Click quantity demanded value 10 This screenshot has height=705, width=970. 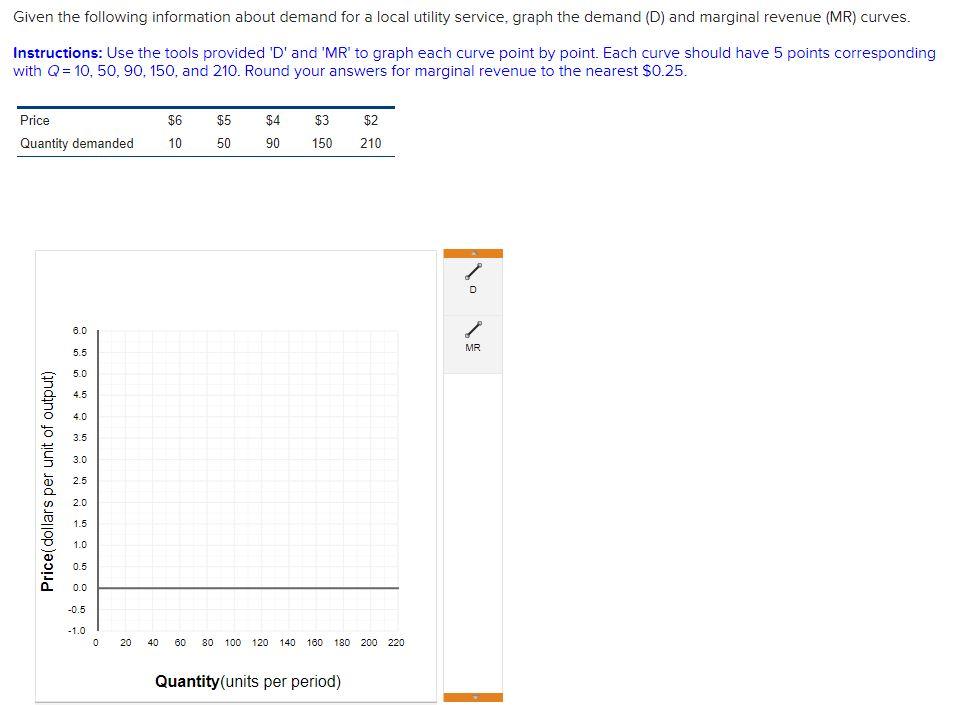click(x=175, y=143)
